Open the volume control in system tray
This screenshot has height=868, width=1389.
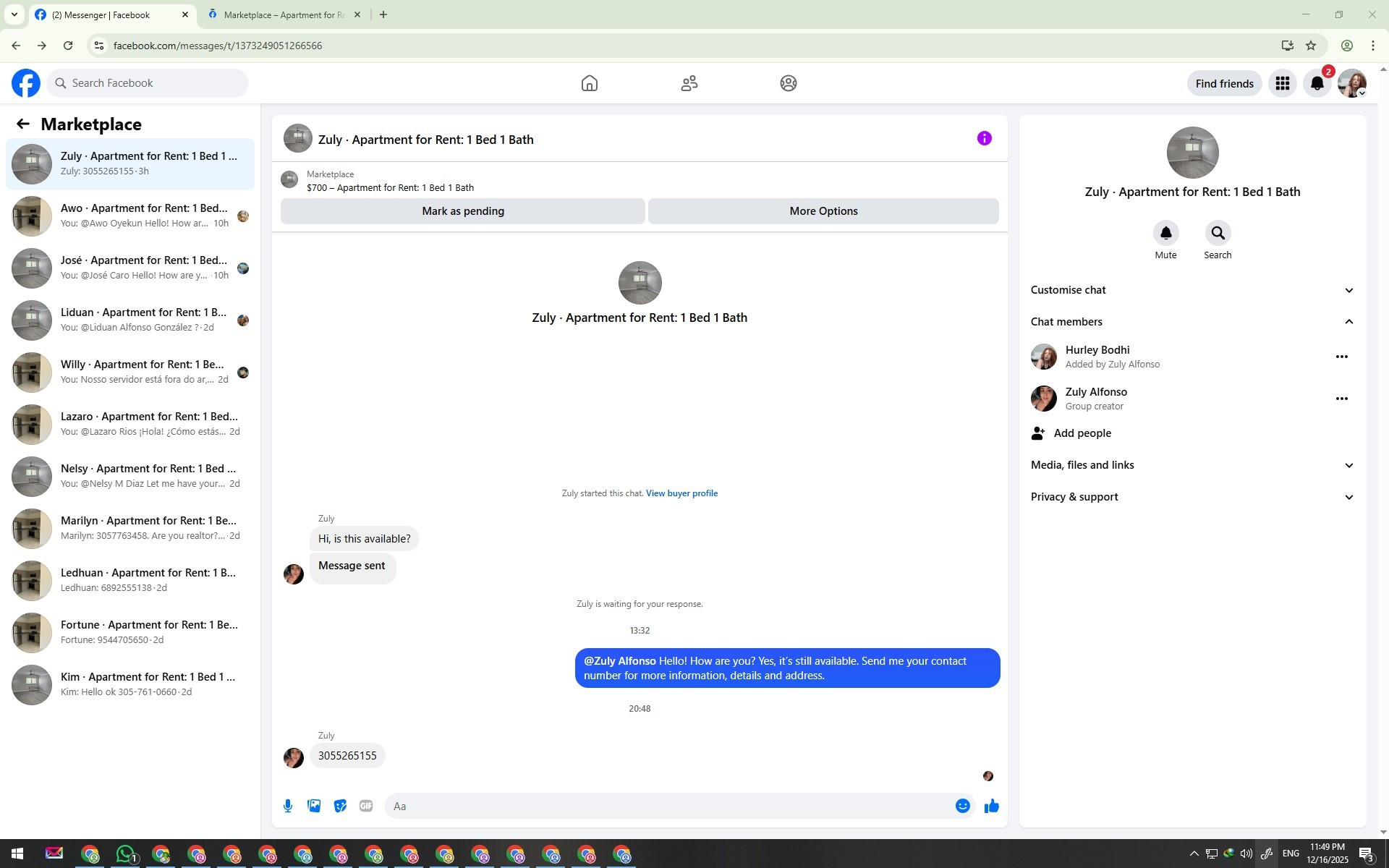[1246, 854]
